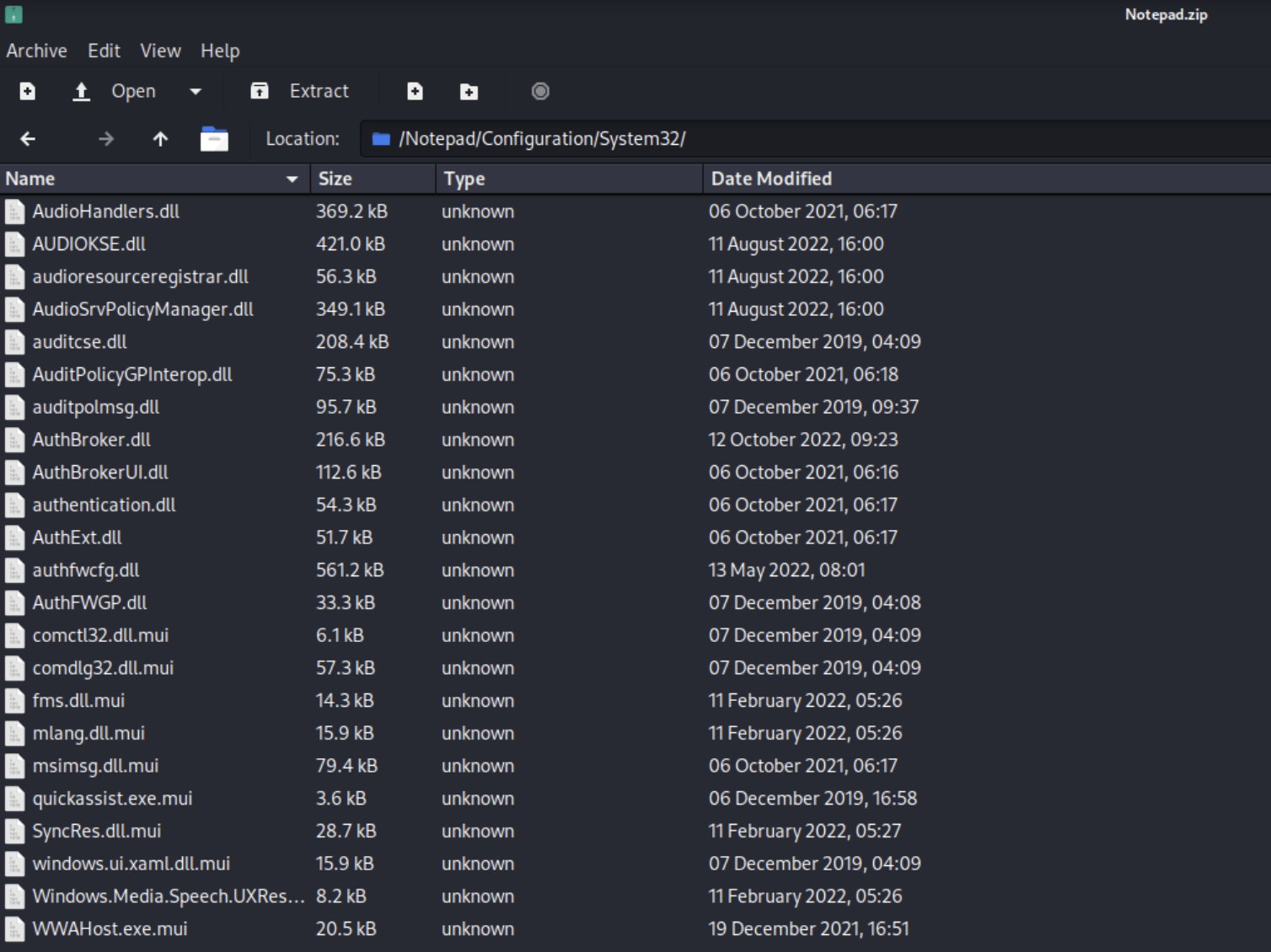This screenshot has height=952, width=1271.
Task: Go up one folder level
Action: pos(160,139)
